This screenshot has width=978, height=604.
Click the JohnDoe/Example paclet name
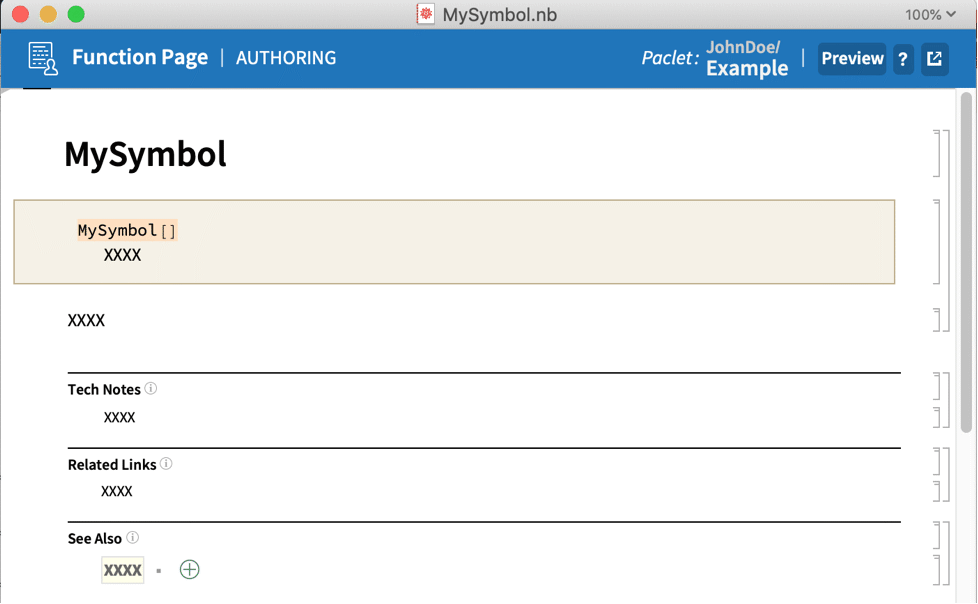[746, 59]
